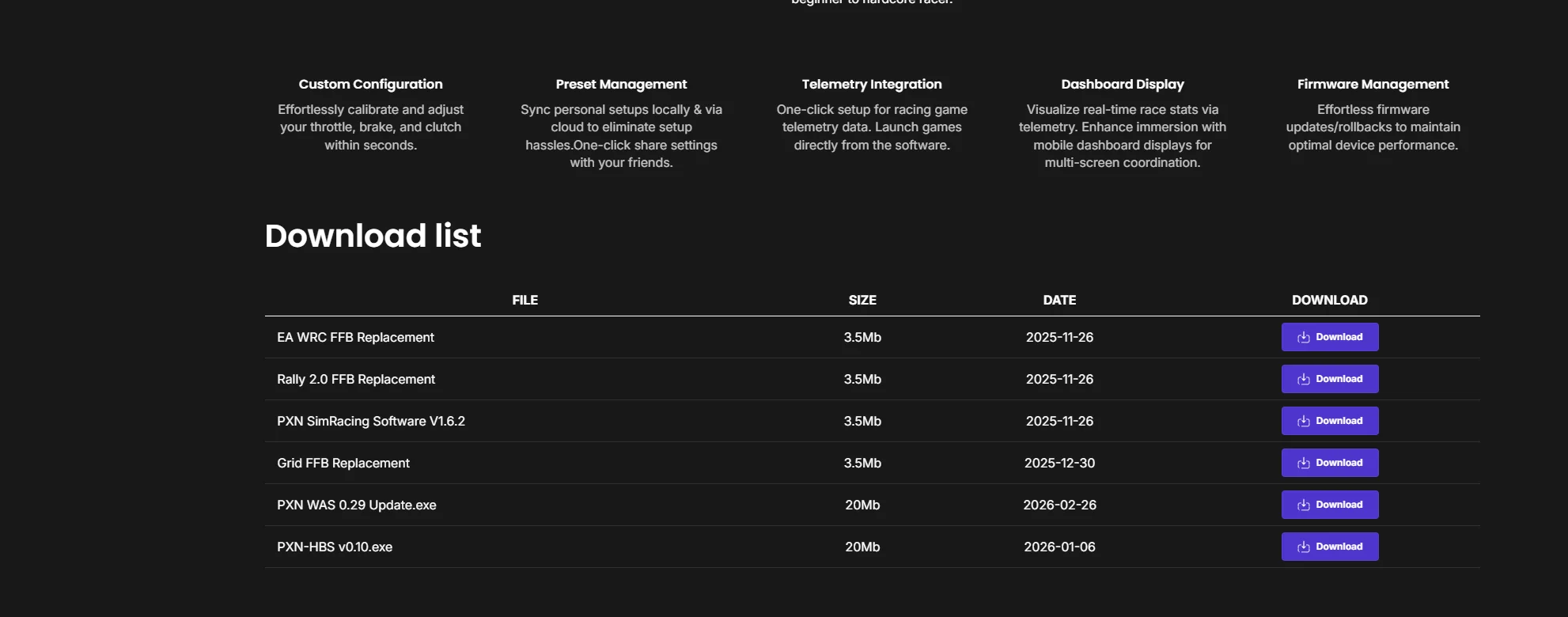Select the PXN SimRacing Software V1.6.2 name
The width and height of the screenshot is (1568, 617).
click(x=371, y=421)
